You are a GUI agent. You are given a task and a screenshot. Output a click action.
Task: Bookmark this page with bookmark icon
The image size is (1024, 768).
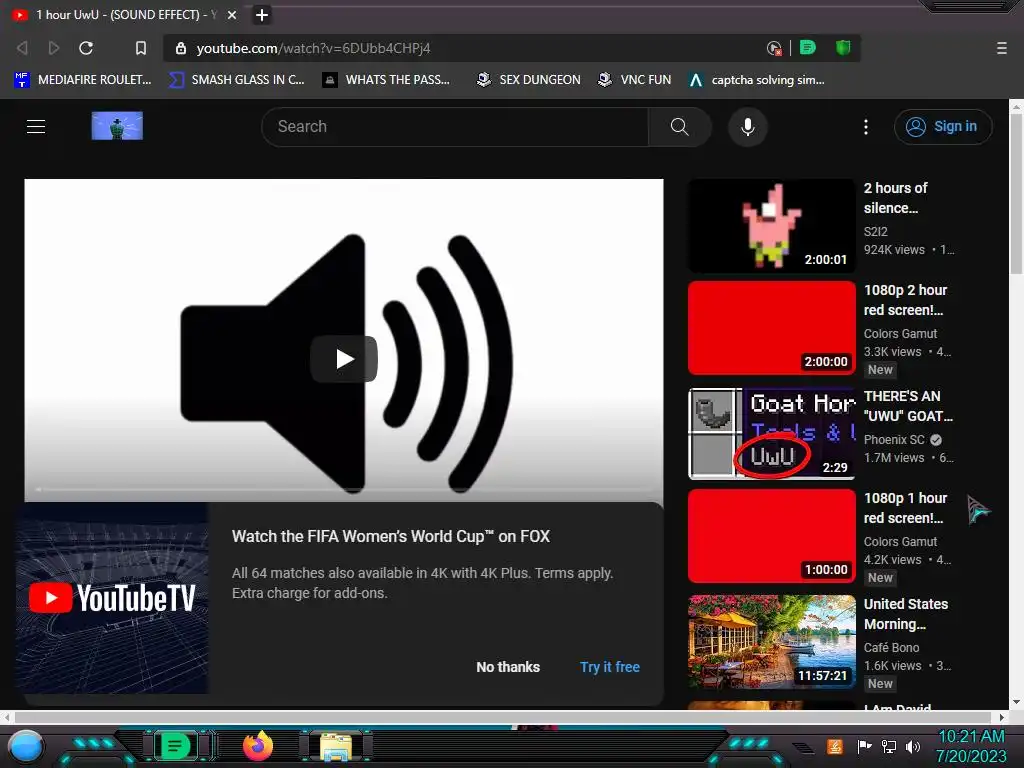coord(140,48)
